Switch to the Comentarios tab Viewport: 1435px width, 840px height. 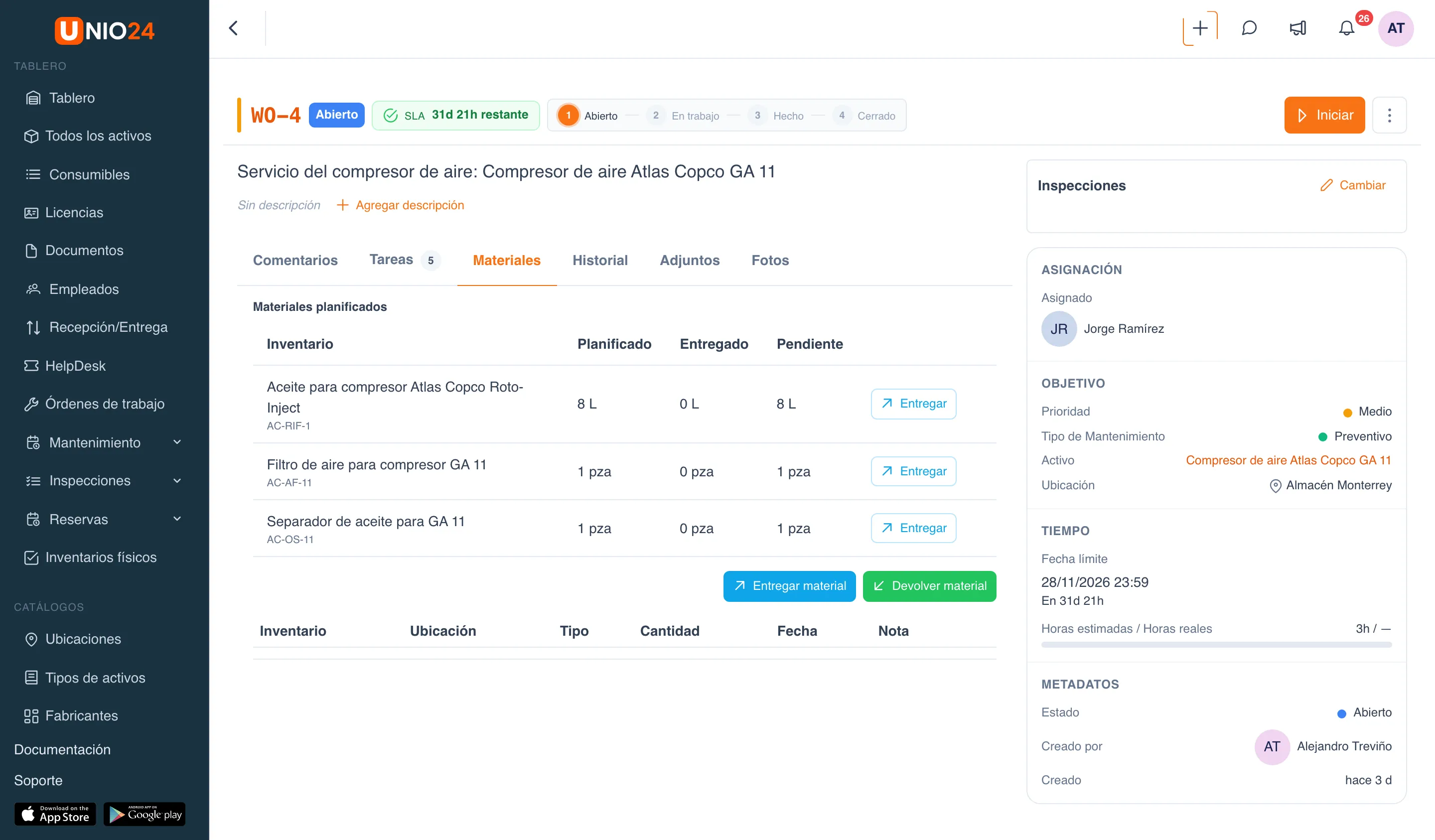(x=295, y=260)
